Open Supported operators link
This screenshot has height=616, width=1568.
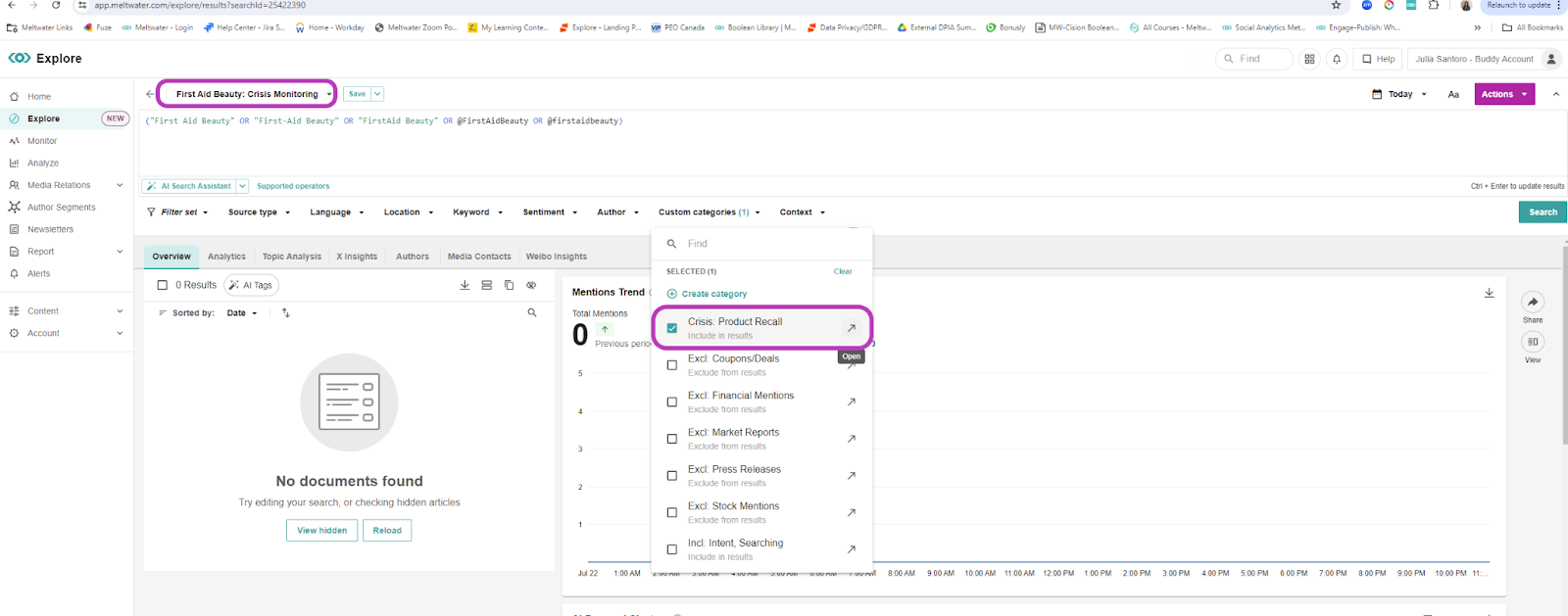(x=293, y=186)
